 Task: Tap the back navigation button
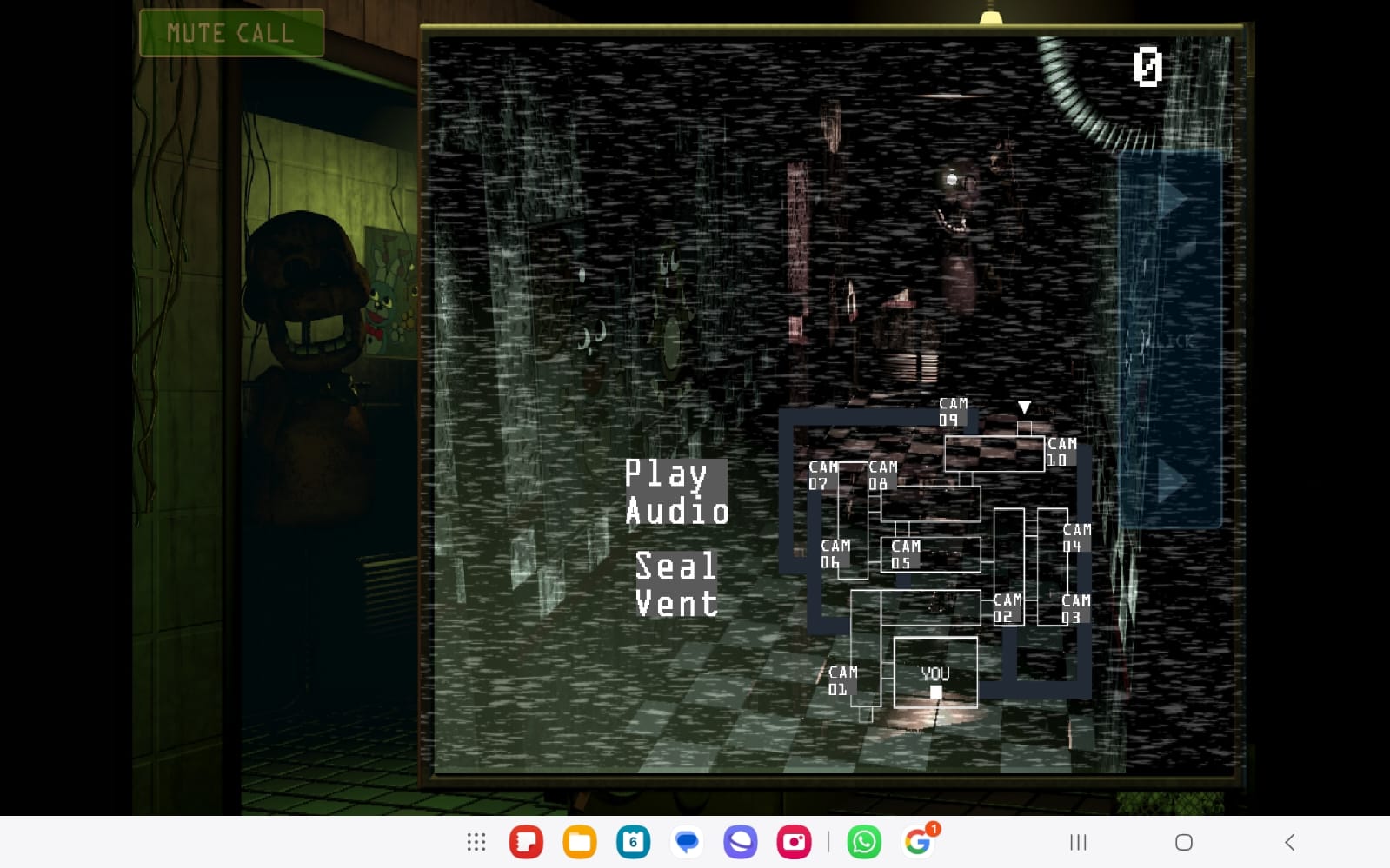click(x=1290, y=842)
